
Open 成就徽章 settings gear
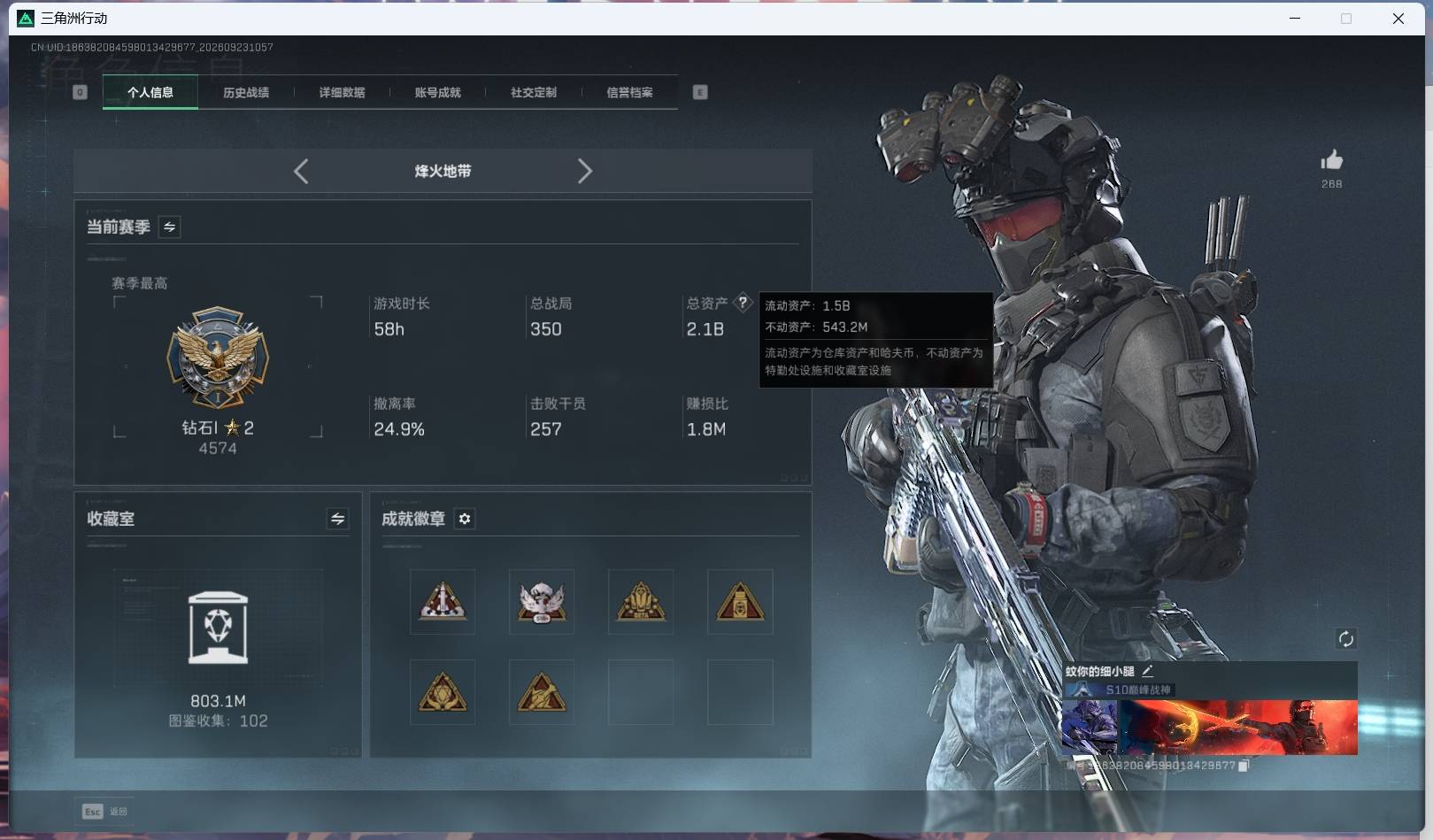465,519
